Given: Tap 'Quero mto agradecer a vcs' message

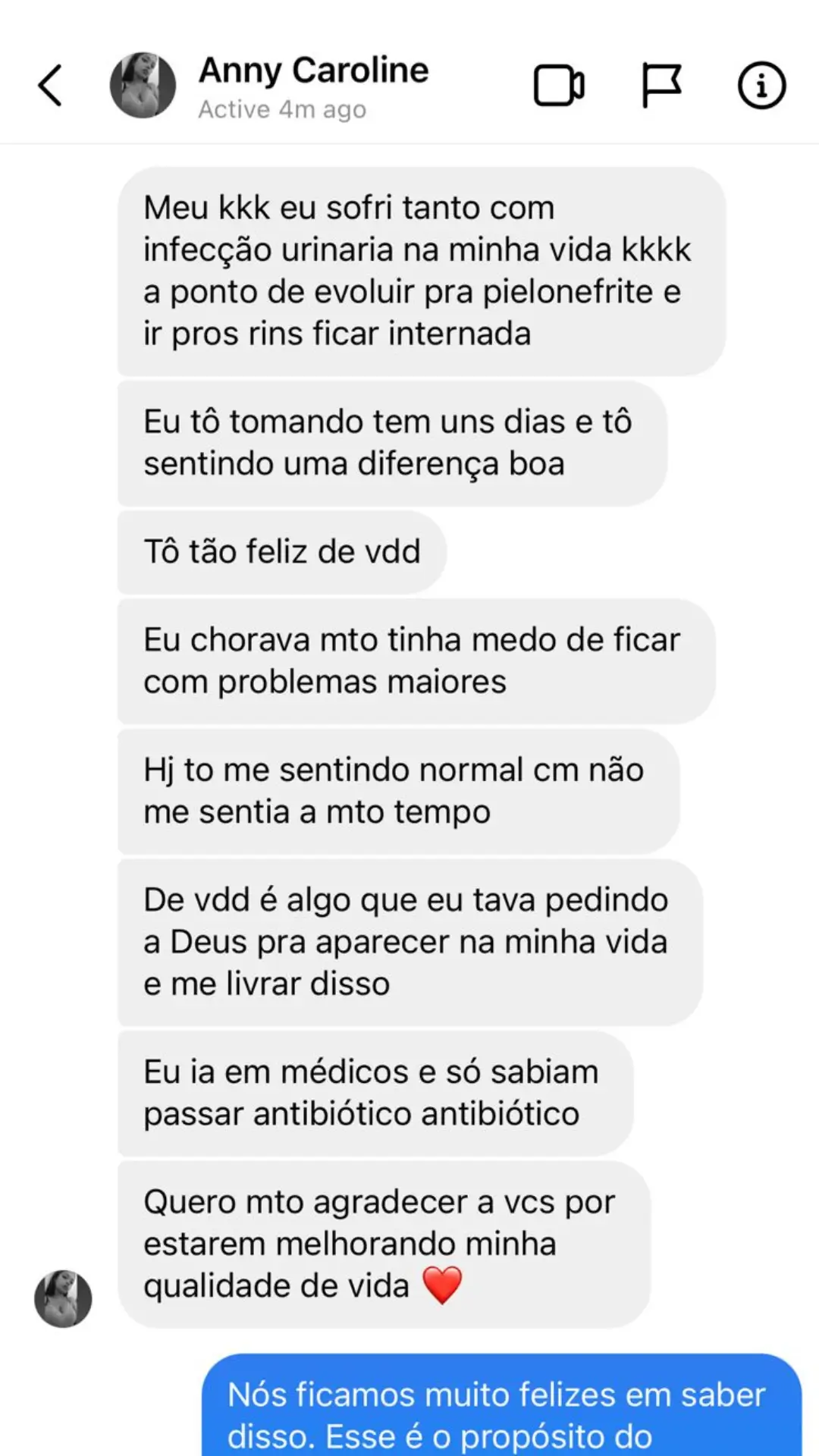Looking at the screenshot, I should point(383,1244).
